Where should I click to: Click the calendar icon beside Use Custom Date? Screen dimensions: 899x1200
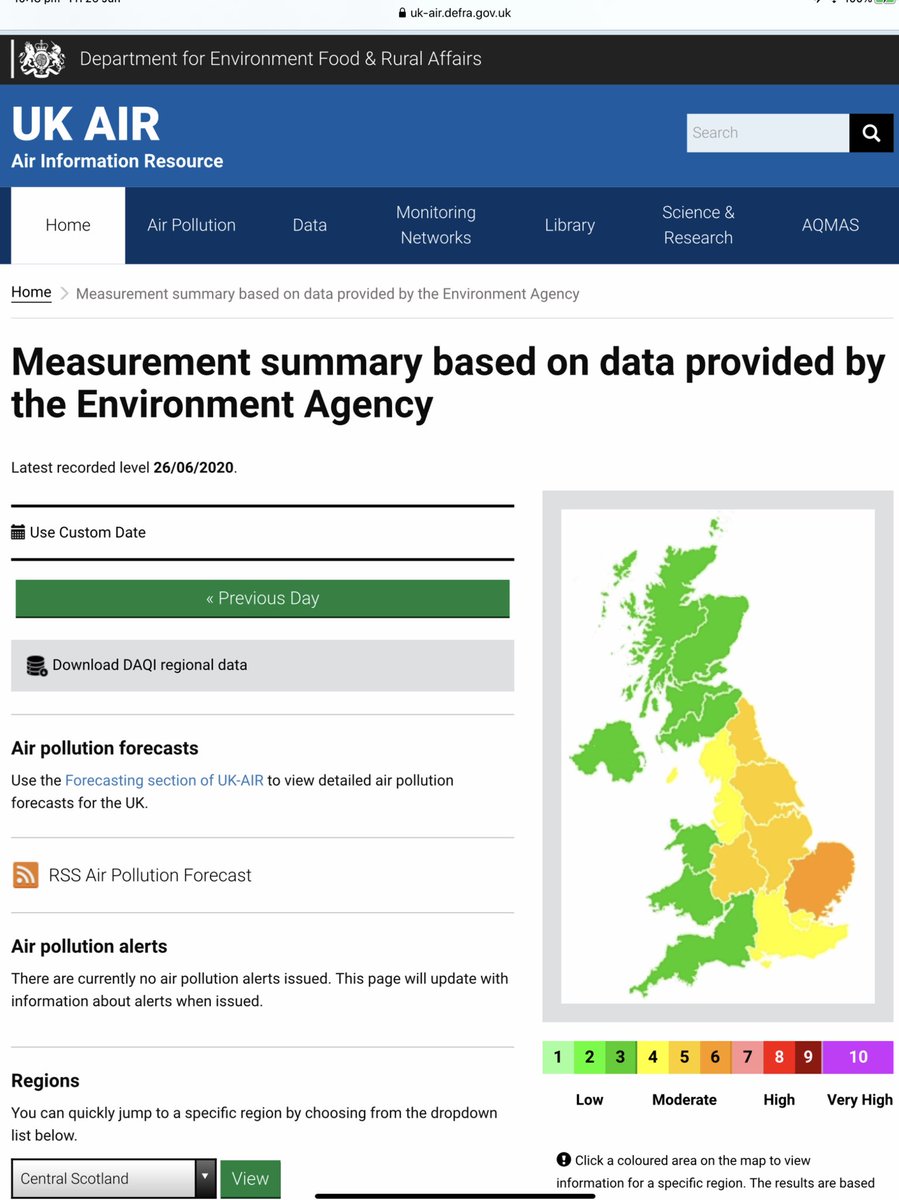(x=18, y=532)
